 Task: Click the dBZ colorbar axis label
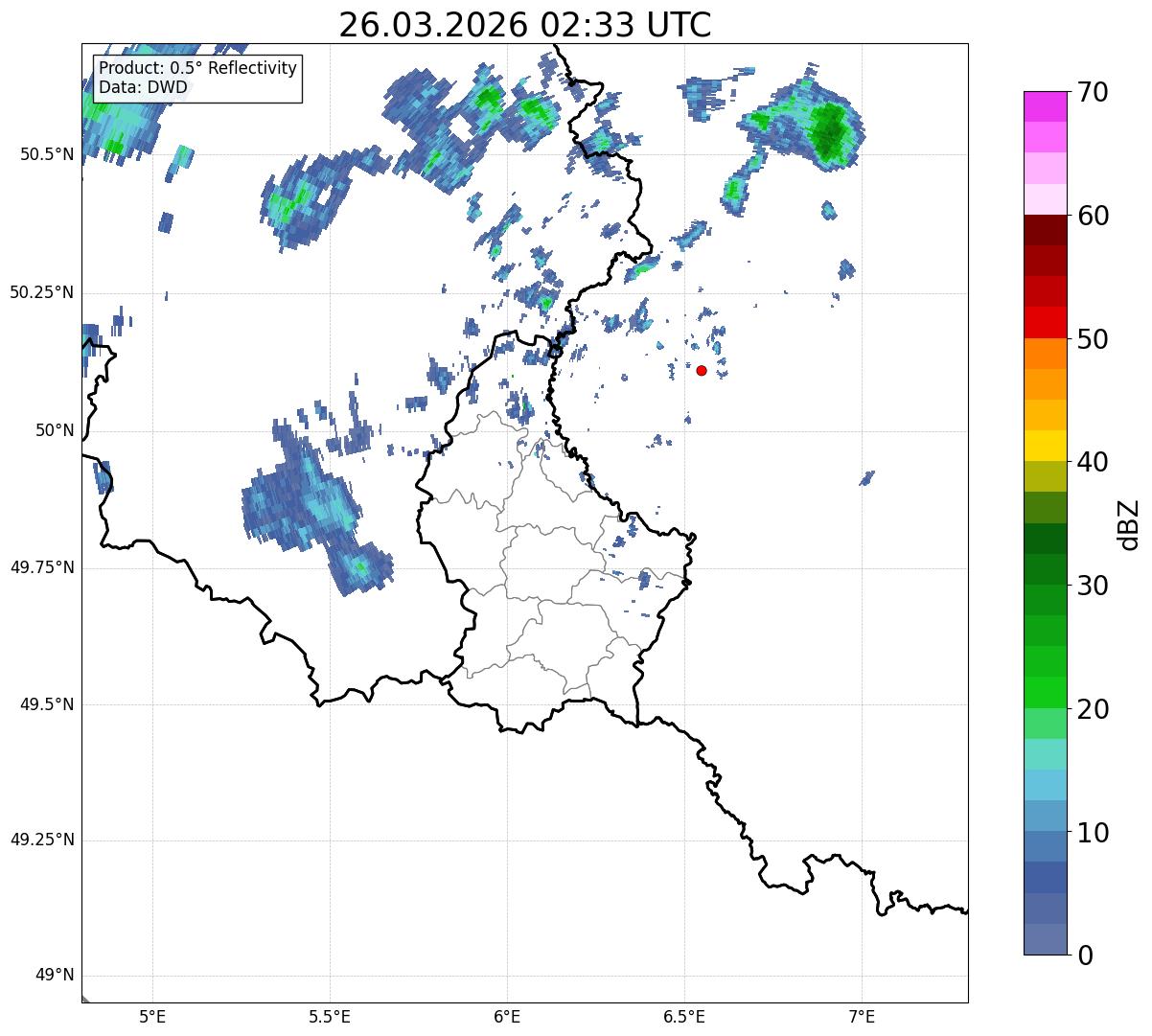coord(1130,523)
